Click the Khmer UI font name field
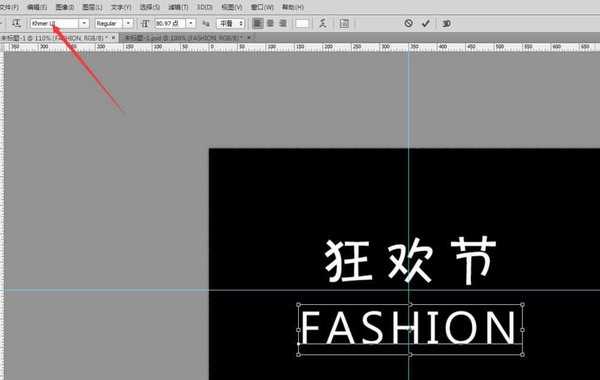The image size is (600, 380). pos(55,23)
